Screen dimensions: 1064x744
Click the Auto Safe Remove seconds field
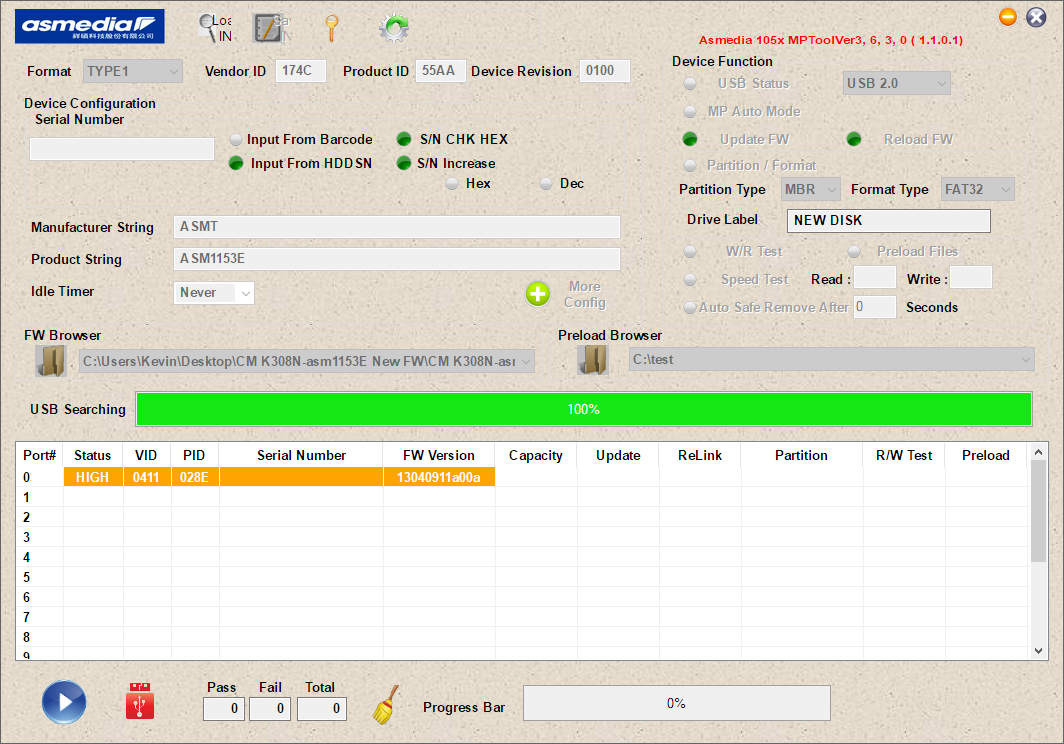coord(875,307)
